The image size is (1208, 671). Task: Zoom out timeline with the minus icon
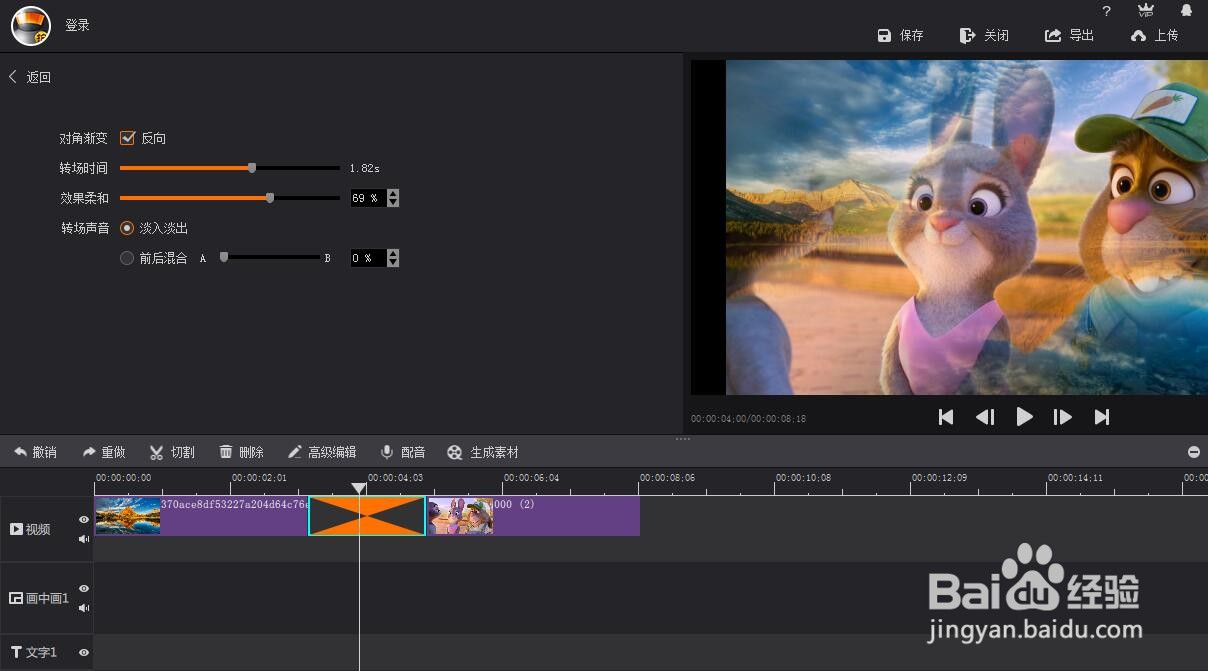pos(1193,452)
